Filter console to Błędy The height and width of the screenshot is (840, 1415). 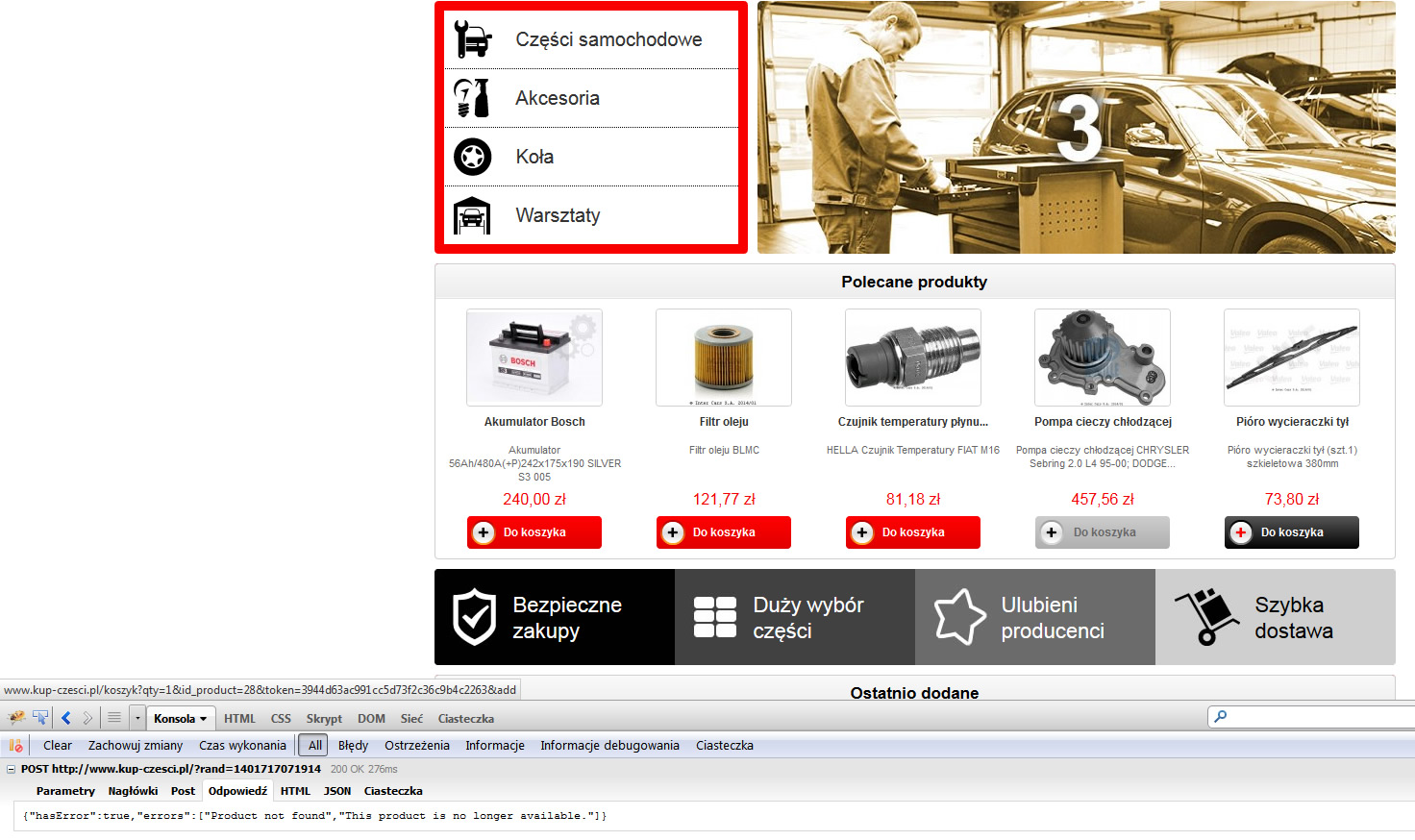[353, 746]
